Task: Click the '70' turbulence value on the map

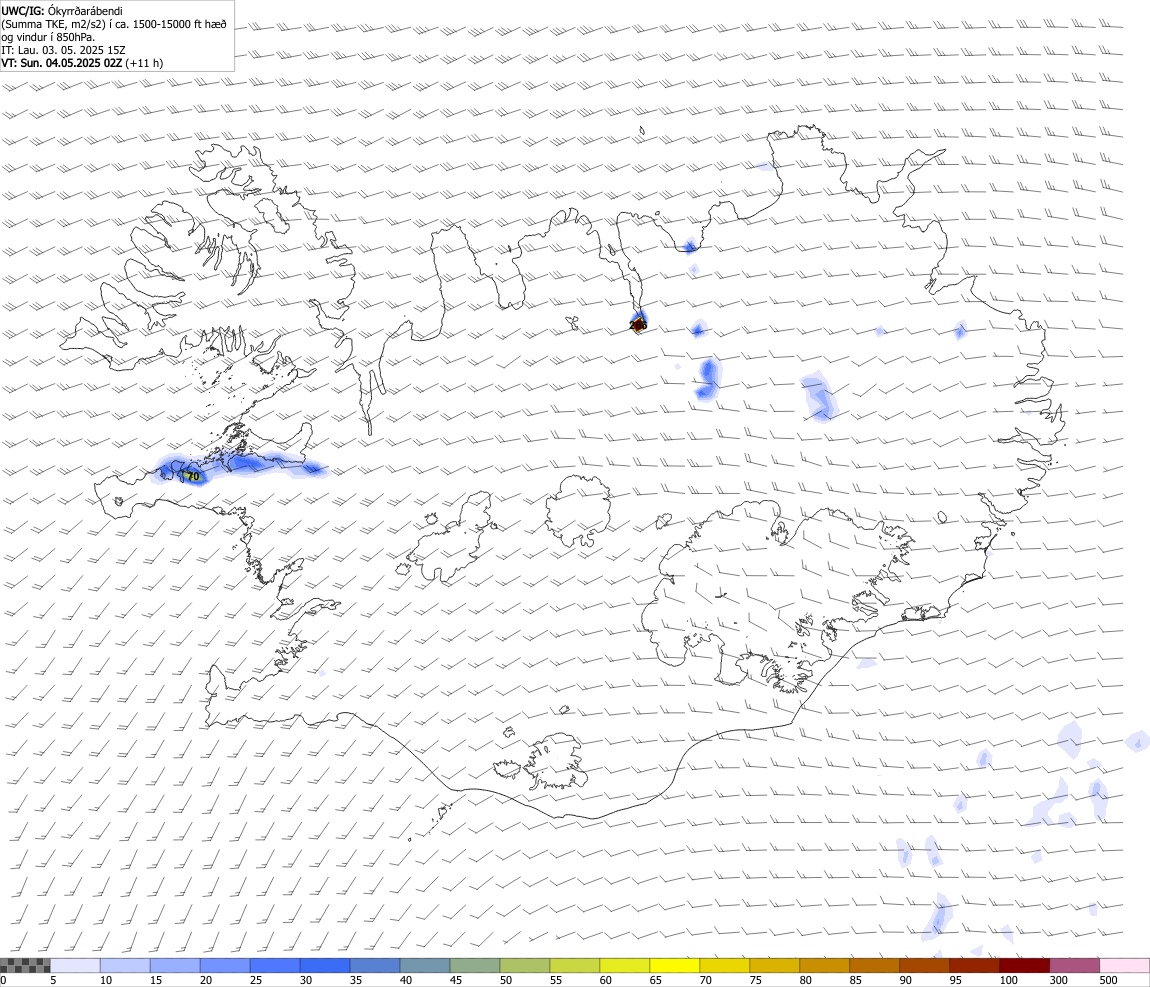Action: coord(193,477)
